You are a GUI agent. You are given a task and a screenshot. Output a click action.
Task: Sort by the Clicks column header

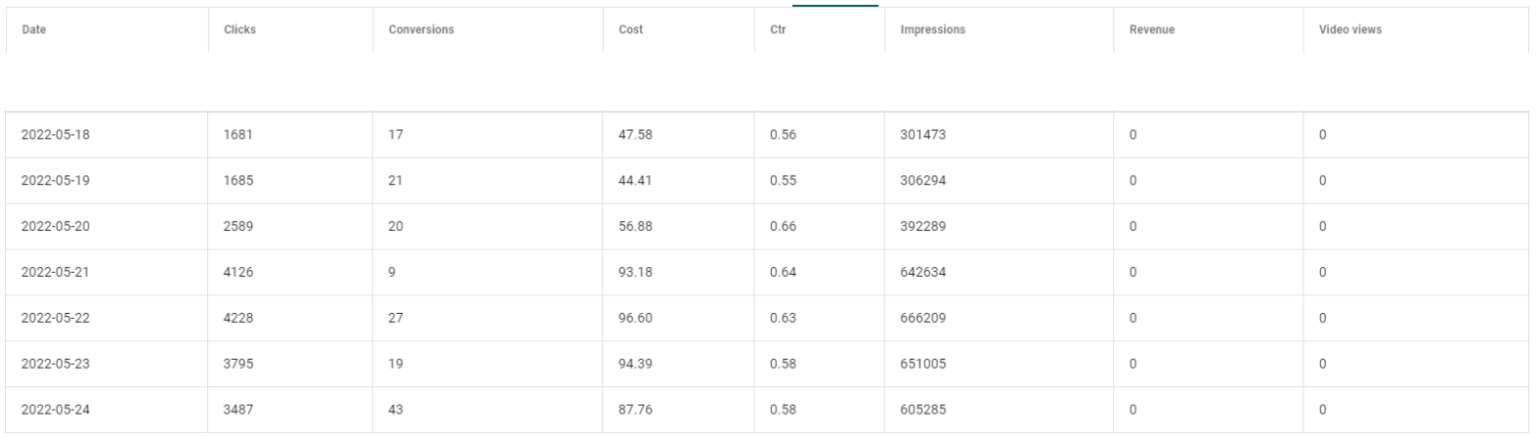point(240,30)
